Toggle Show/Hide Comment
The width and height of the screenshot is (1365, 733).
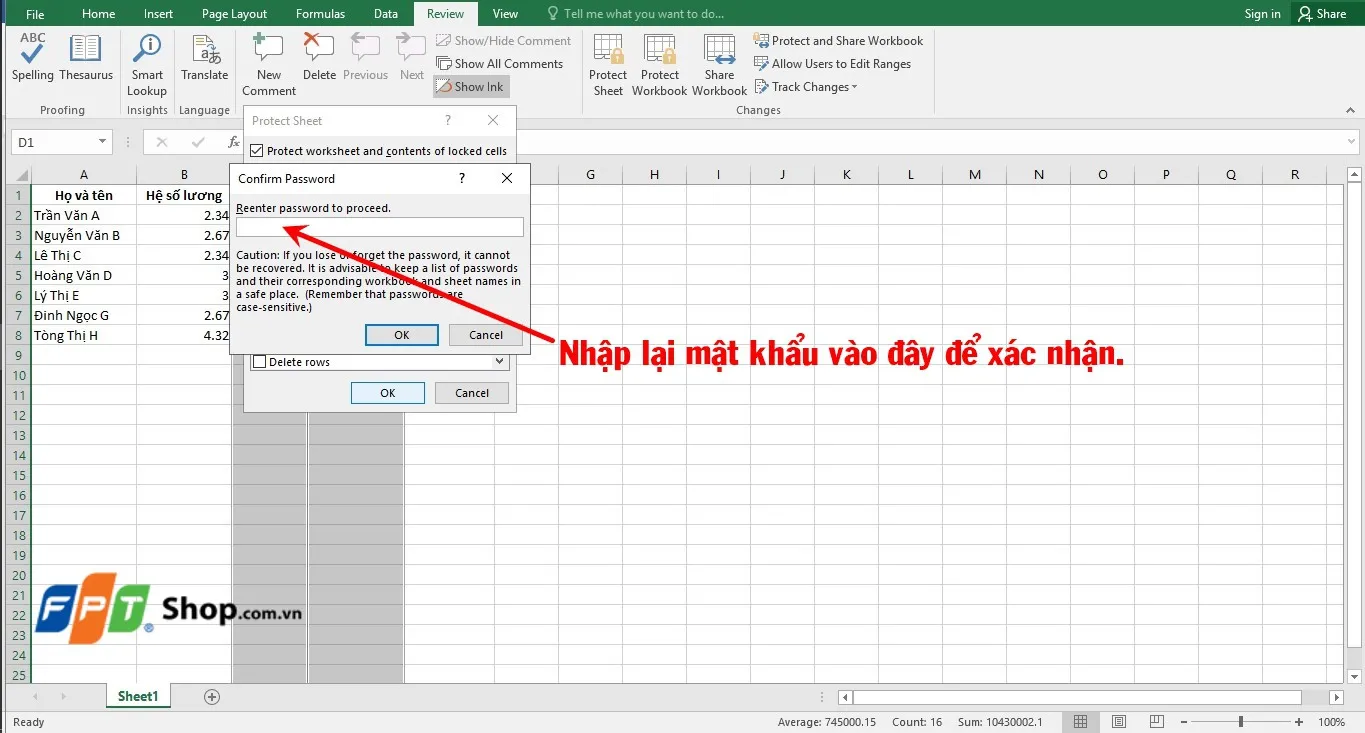(503, 41)
